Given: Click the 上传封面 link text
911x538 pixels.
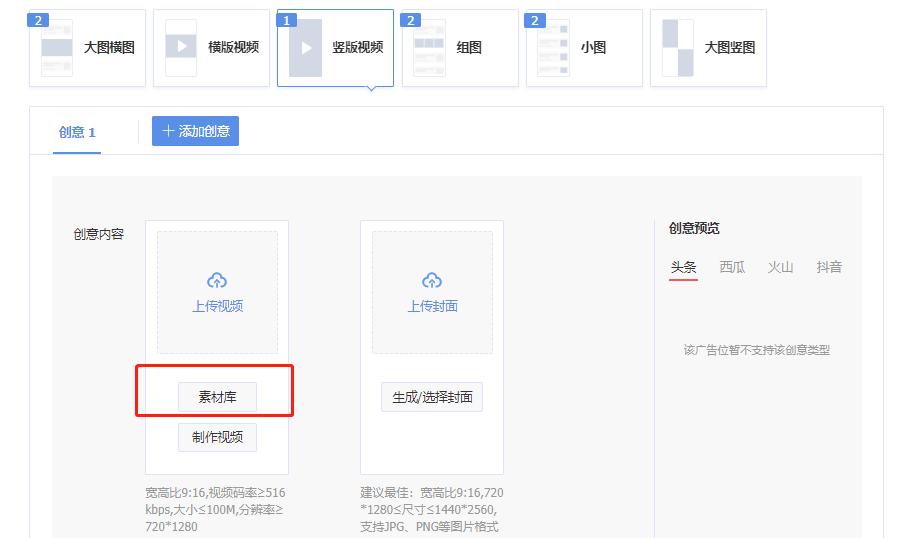Looking at the screenshot, I should click(432, 306).
